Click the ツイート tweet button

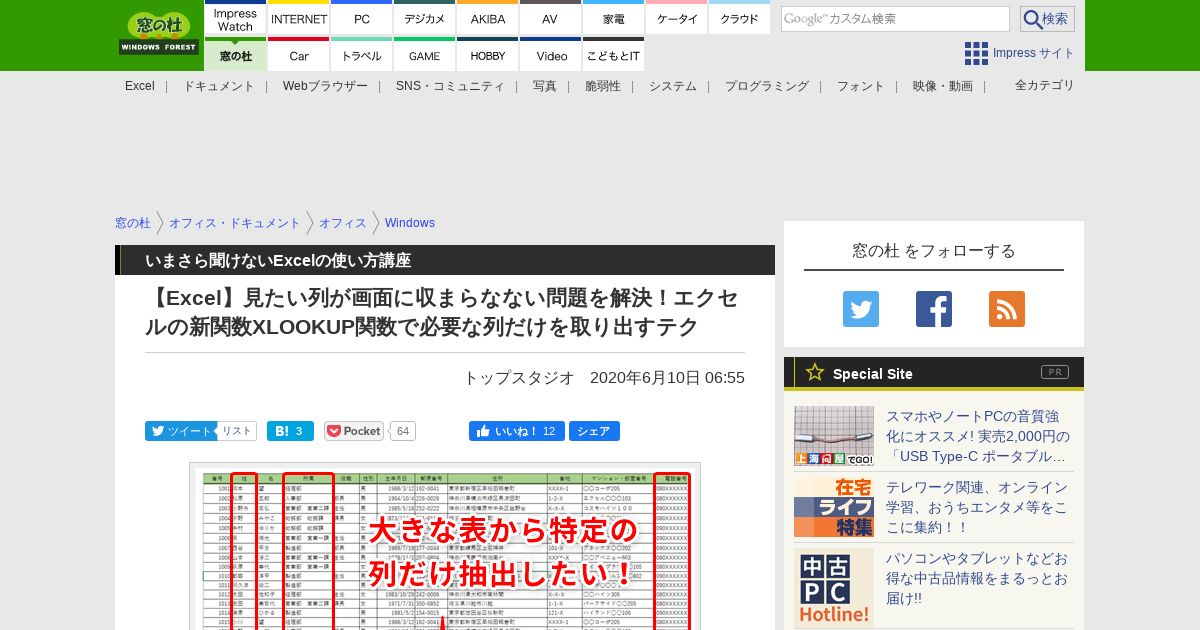(180, 431)
